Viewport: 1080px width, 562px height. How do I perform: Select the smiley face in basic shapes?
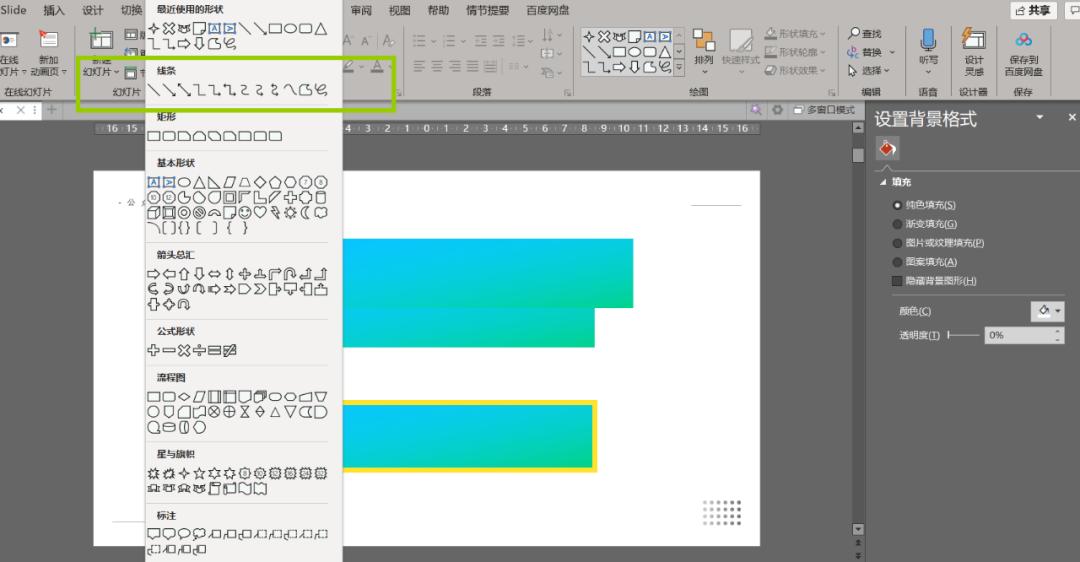coord(245,213)
